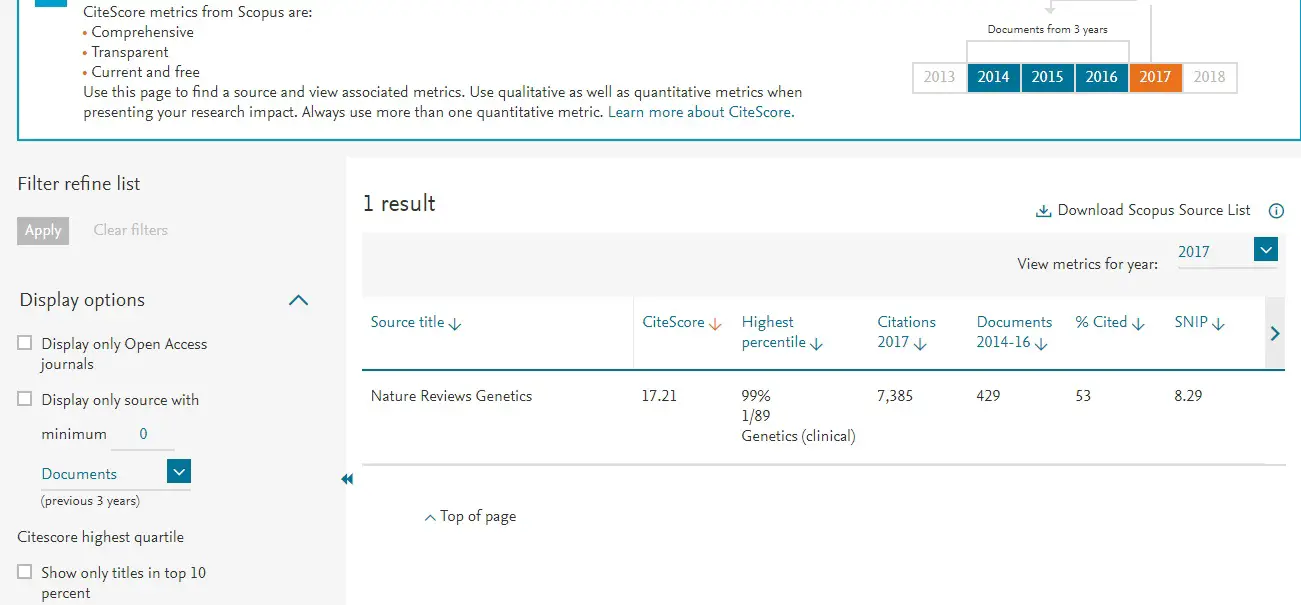Enable Display only source with minimum
The image size is (1301, 605).
[x=25, y=399]
